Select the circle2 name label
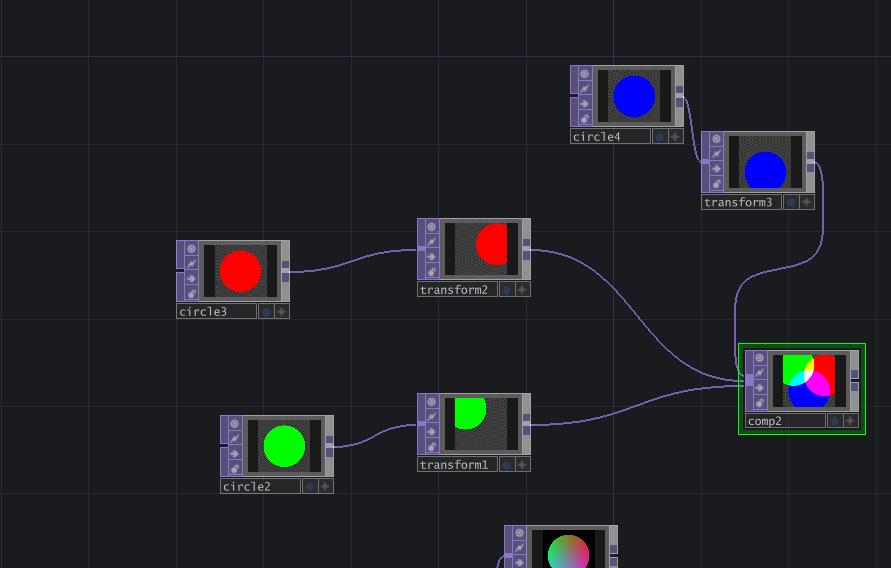891x568 pixels. (x=260, y=486)
